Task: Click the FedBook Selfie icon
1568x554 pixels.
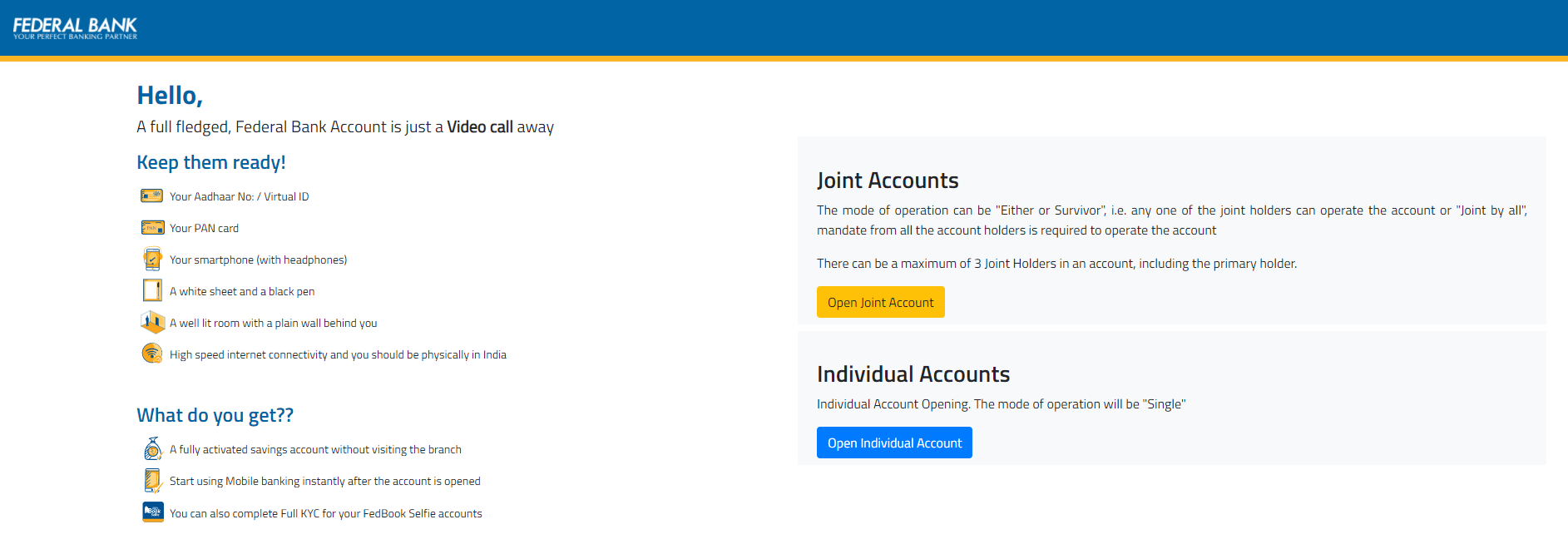Action: click(152, 512)
